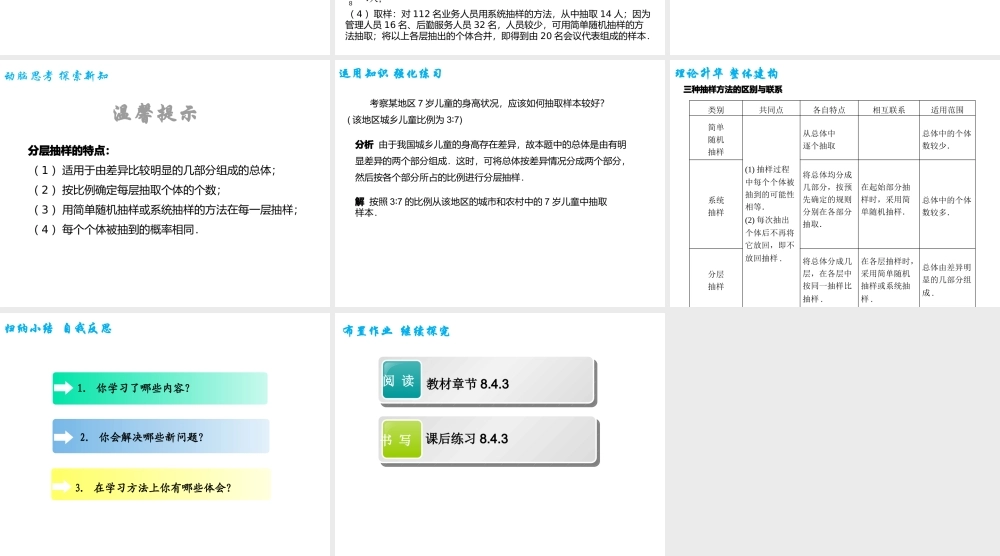Open the 归纳小结 自我反思 slide heading

coord(58,328)
